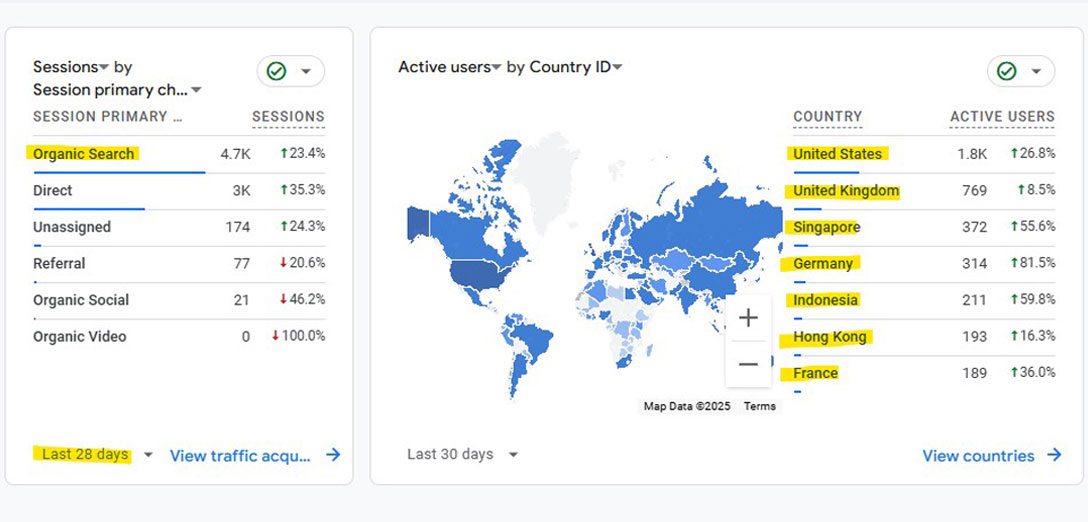Viewport: 1088px width, 522px height.
Task: Click the 4.7K sessions value
Action: (235, 154)
